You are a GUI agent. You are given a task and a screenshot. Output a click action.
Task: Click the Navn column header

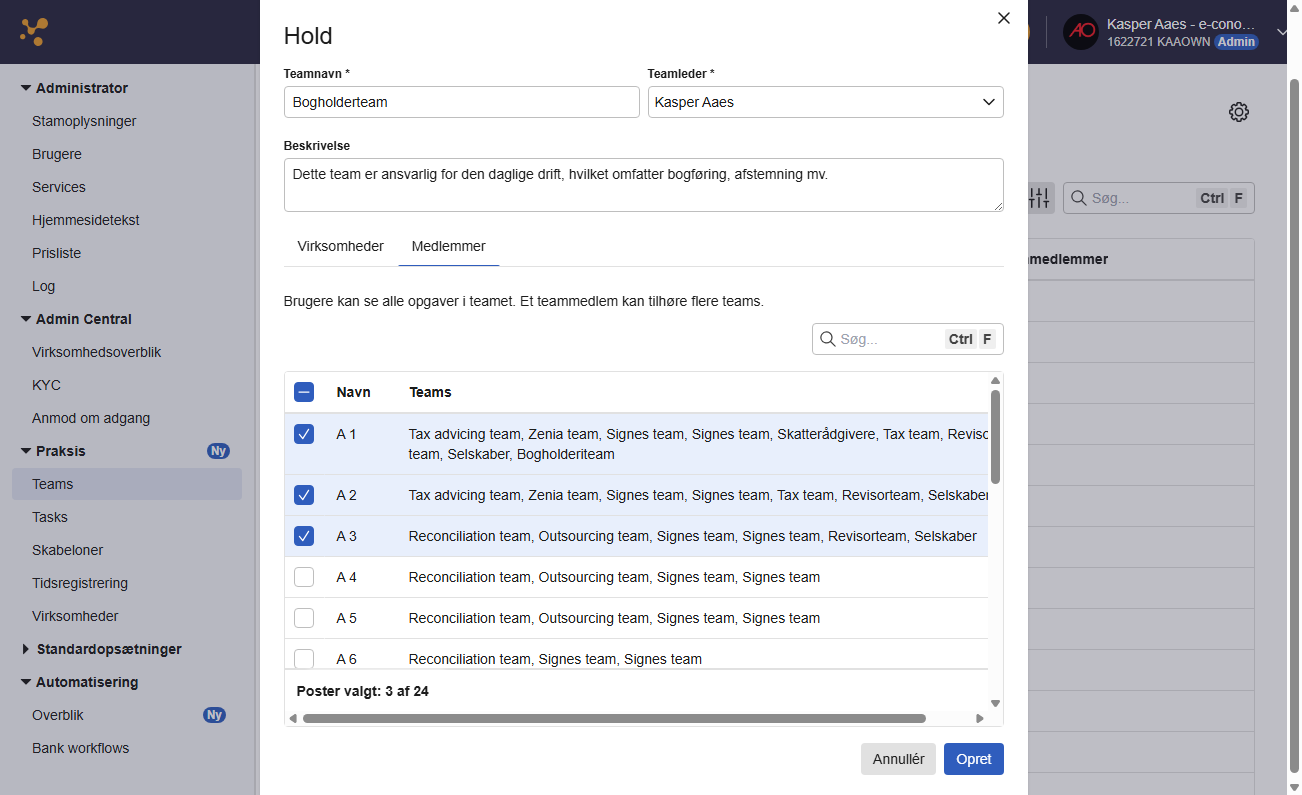[x=354, y=392]
